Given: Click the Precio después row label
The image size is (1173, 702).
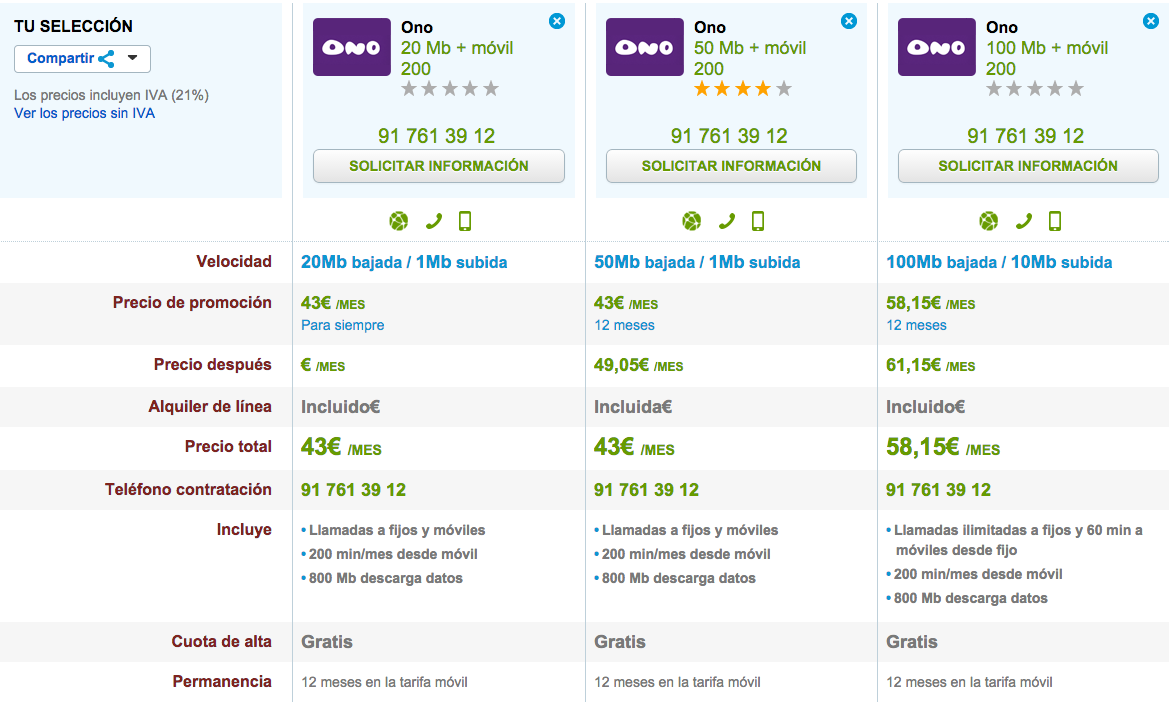Looking at the screenshot, I should 212,365.
